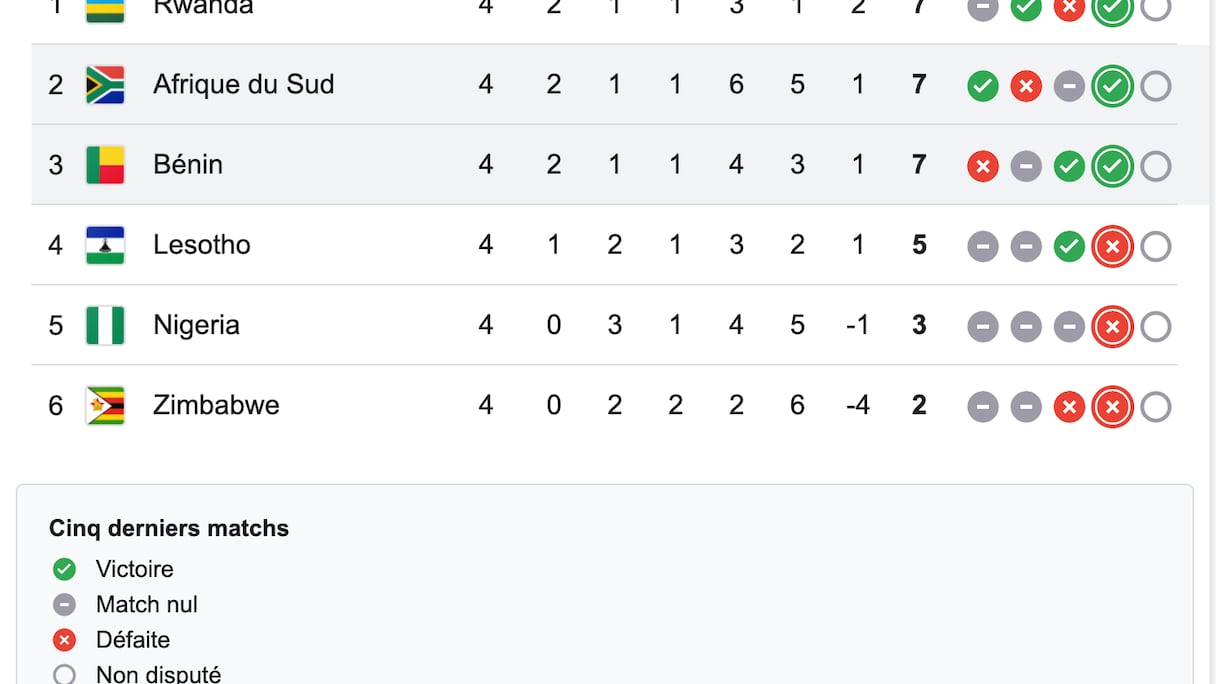The height and width of the screenshot is (684, 1216).
Task: Open the Afrique du Sud team link
Action: [243, 85]
